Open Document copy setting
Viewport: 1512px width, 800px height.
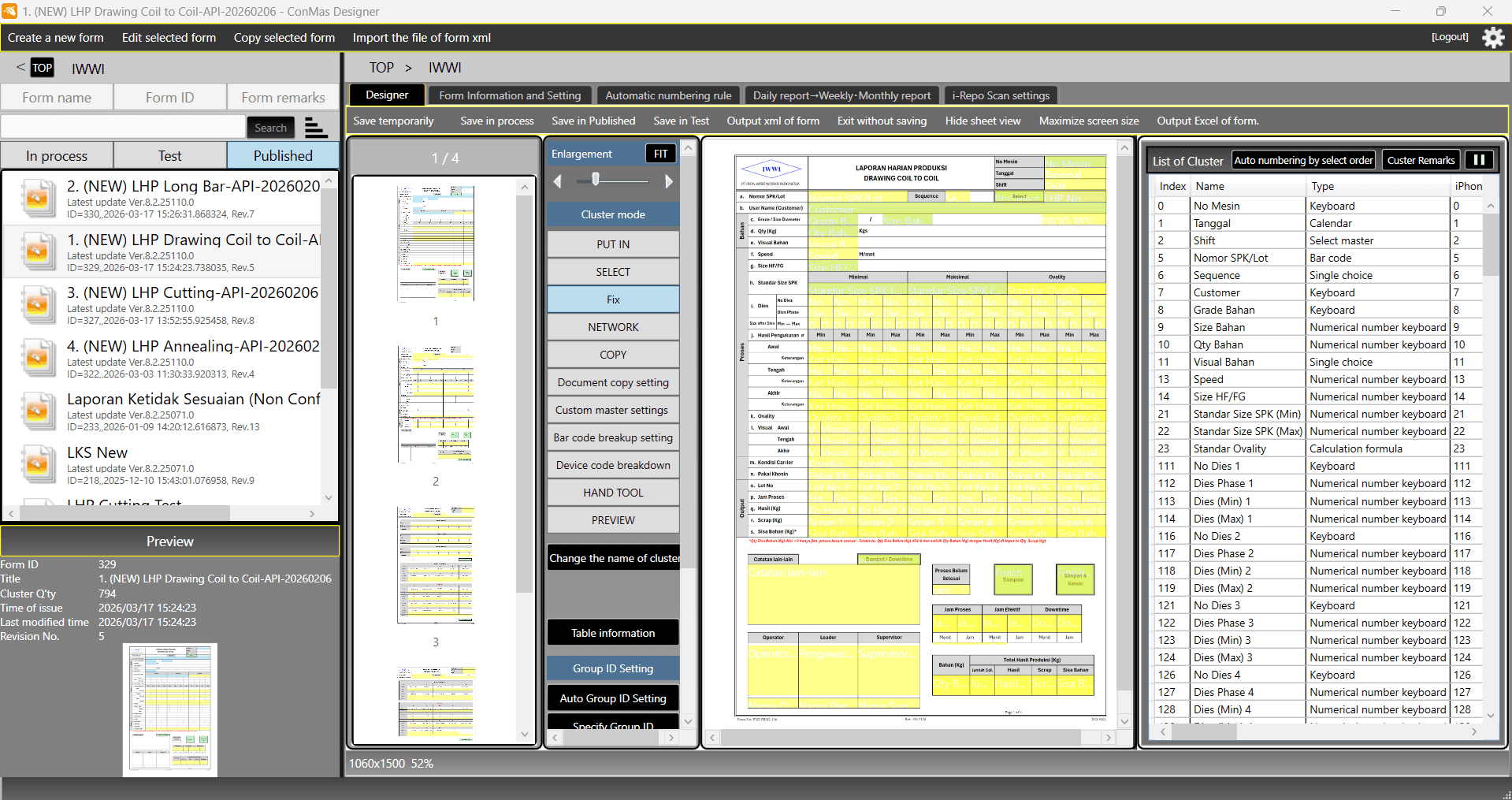(x=613, y=382)
